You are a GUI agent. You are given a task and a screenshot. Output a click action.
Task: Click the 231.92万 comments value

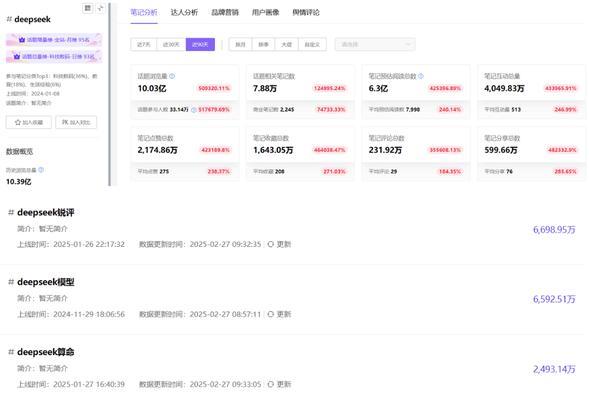click(385, 150)
